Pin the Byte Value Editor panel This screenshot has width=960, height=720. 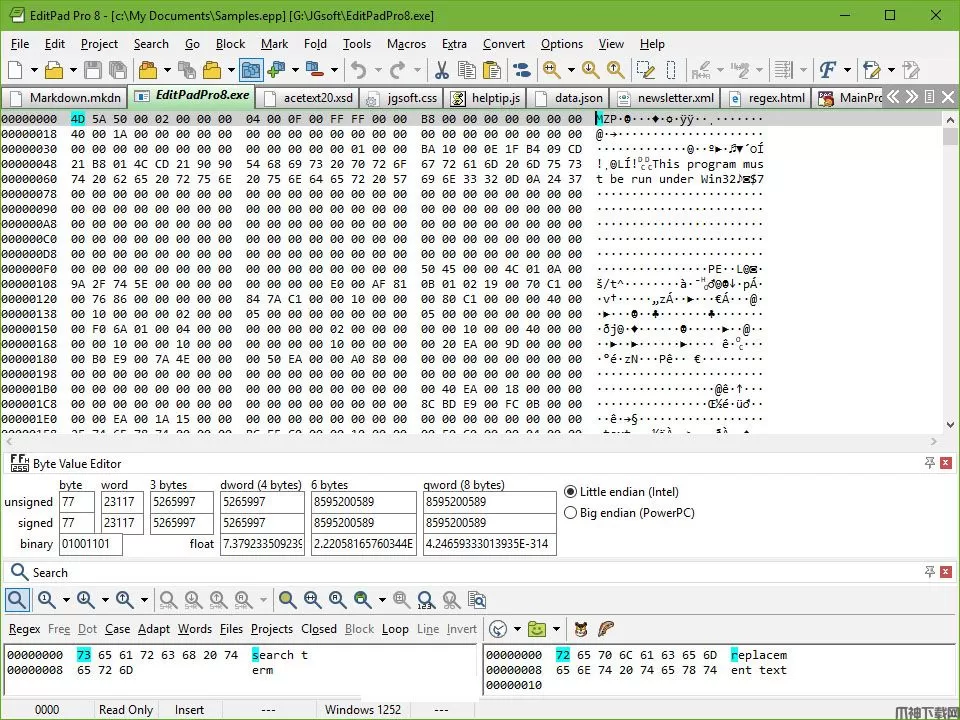[x=929, y=463]
